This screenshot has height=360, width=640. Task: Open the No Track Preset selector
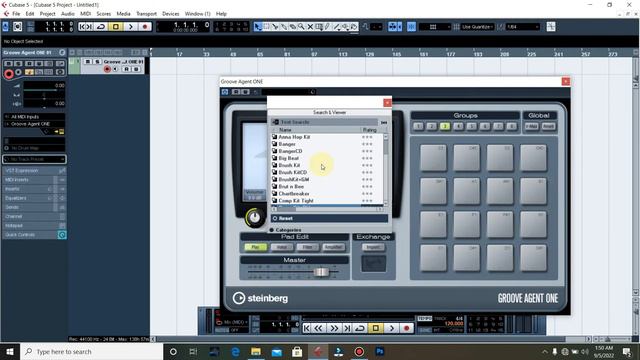(x=34, y=159)
